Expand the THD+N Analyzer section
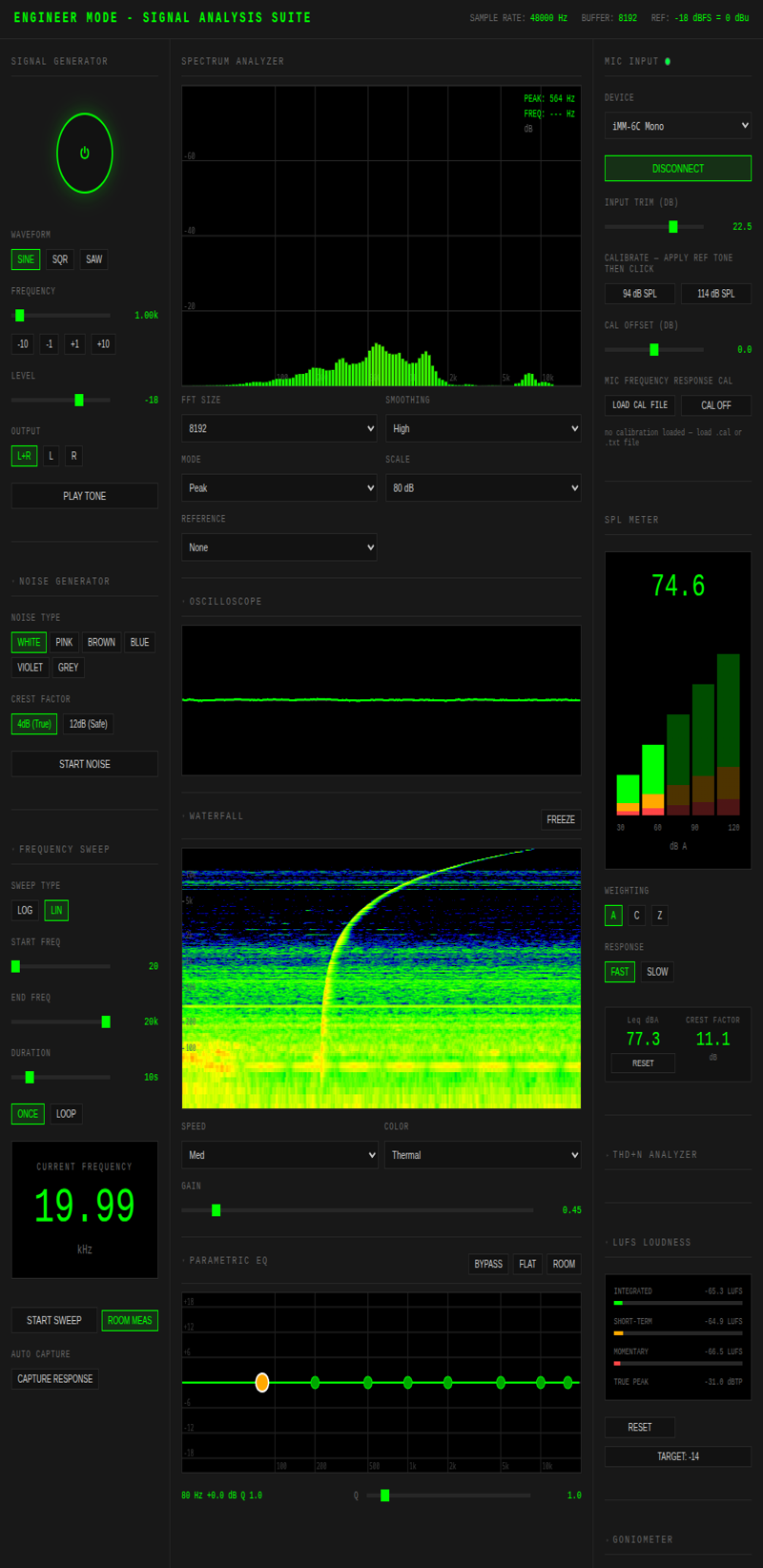The width and height of the screenshot is (763, 1568). (x=653, y=1155)
